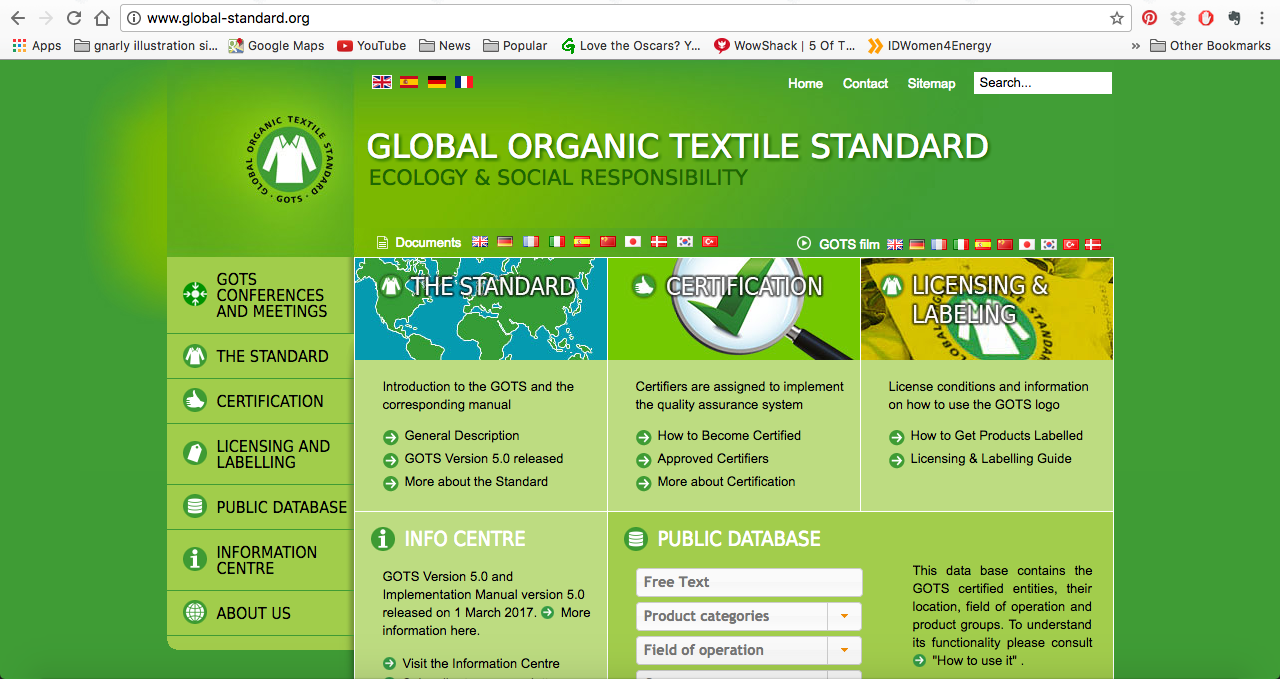Image resolution: width=1280 pixels, height=679 pixels.
Task: Click the Pinterest extension icon
Action: pyautogui.click(x=1150, y=18)
